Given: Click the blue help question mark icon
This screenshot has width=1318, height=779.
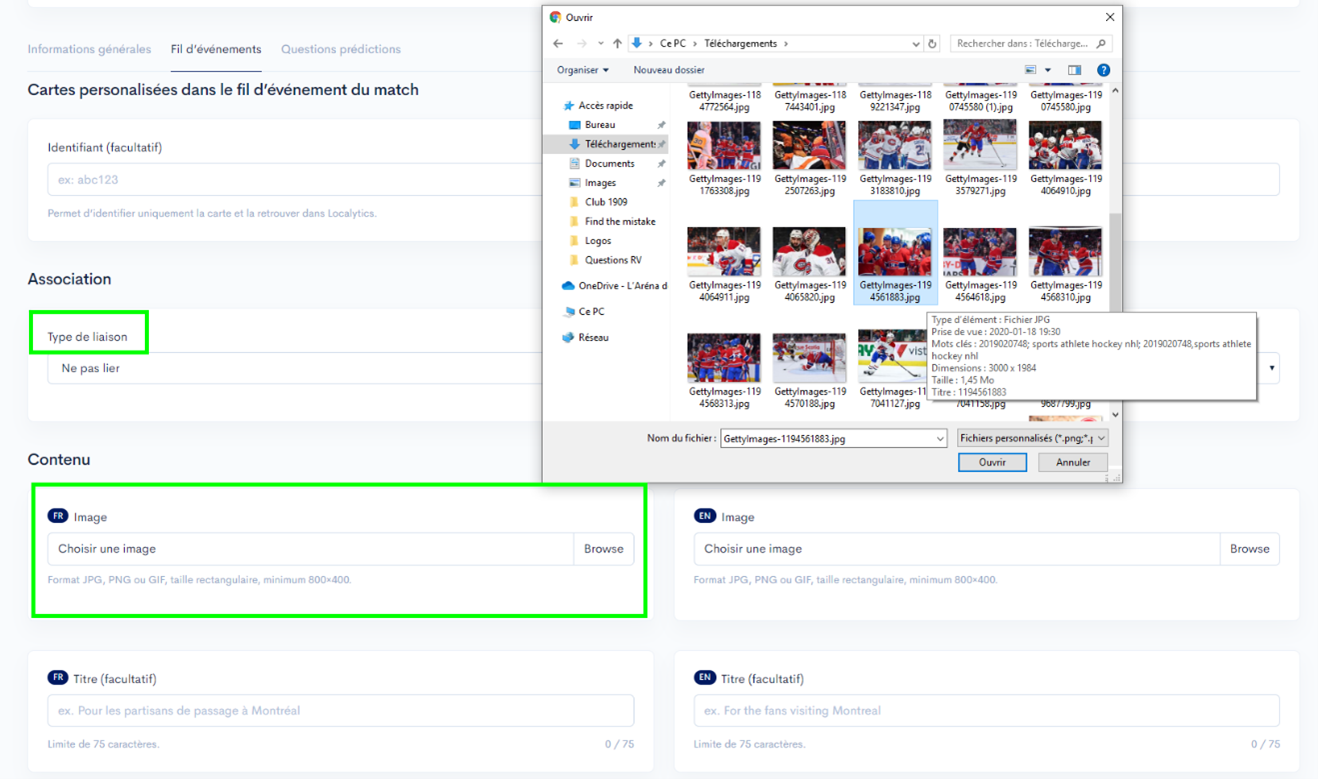Looking at the screenshot, I should (x=1103, y=70).
